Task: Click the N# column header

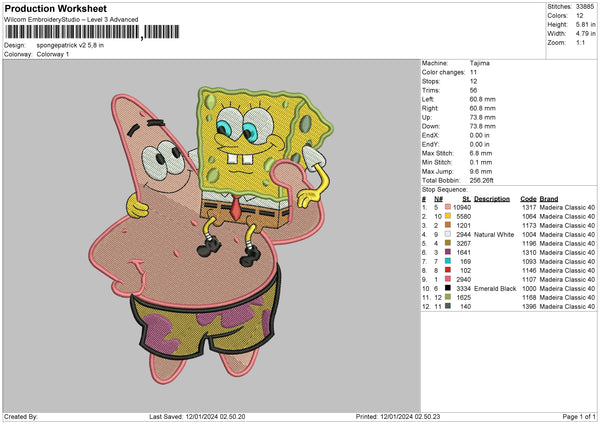Action: click(438, 199)
